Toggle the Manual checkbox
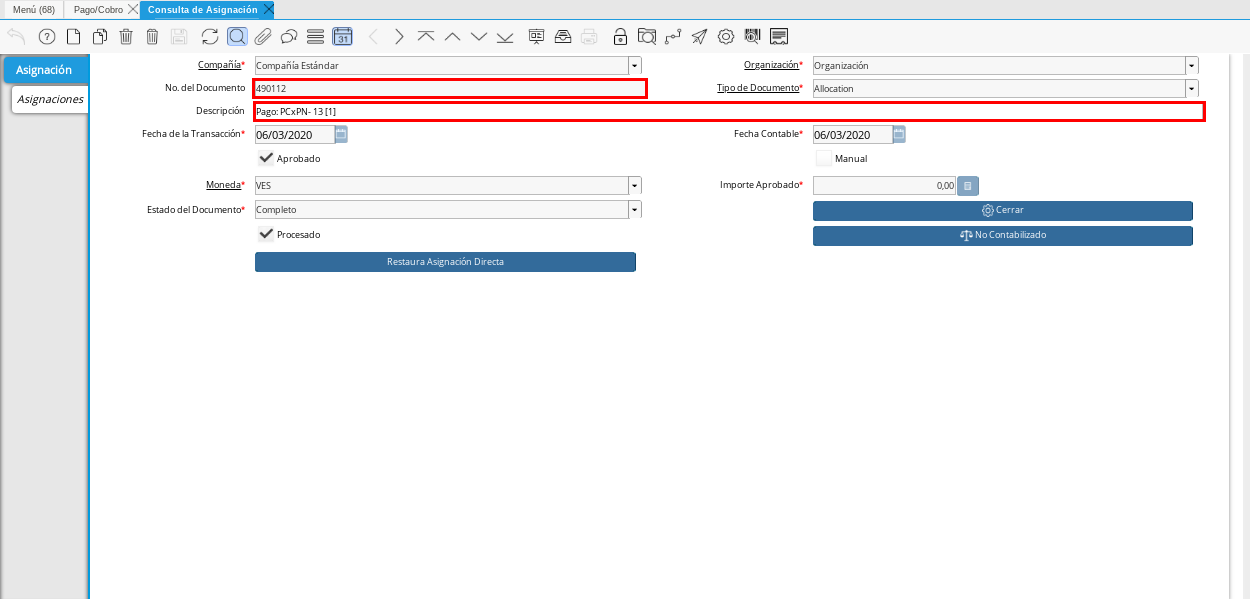 pos(823,158)
